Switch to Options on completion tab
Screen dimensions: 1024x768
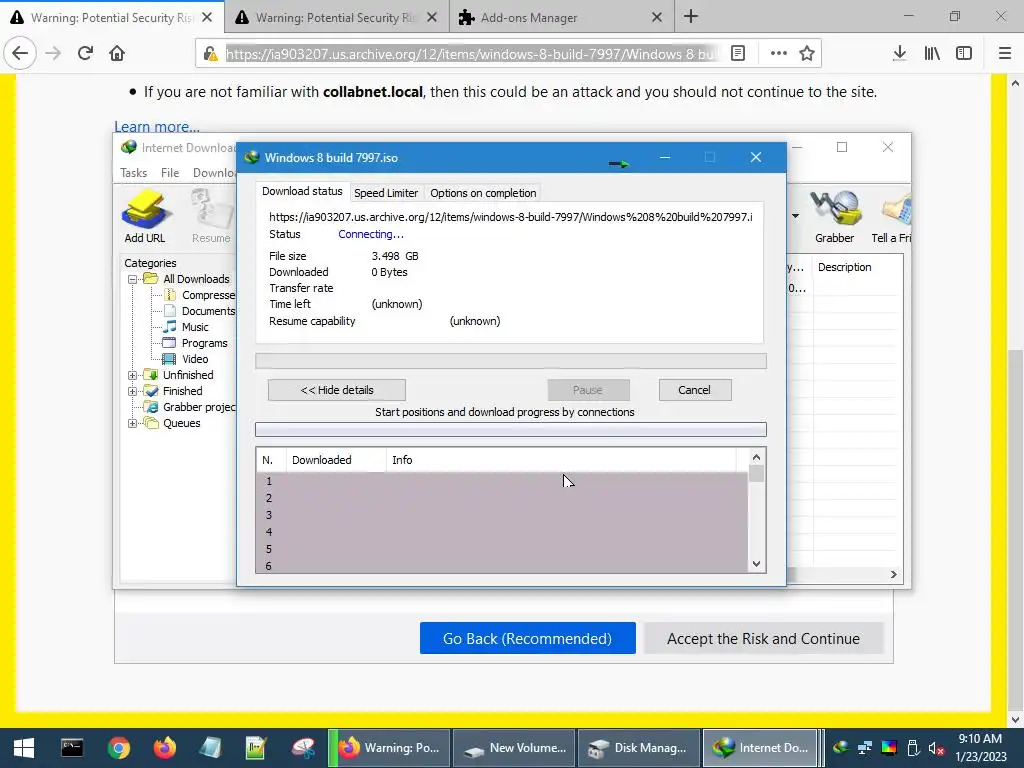(x=483, y=193)
